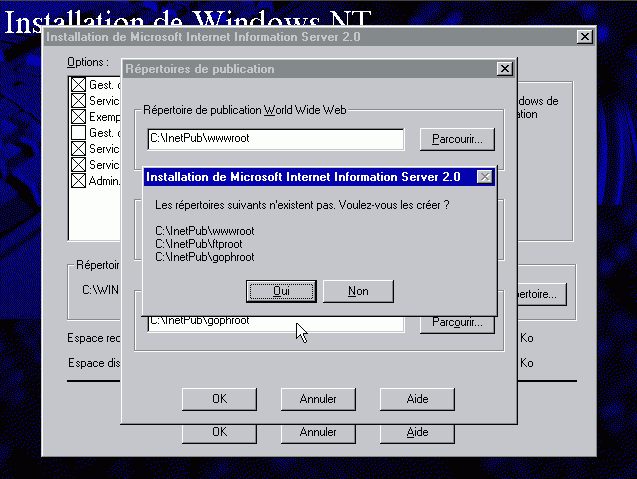637x479 pixels.
Task: Click Parcourir next to the gophroot path
Action: pyautogui.click(x=457, y=323)
